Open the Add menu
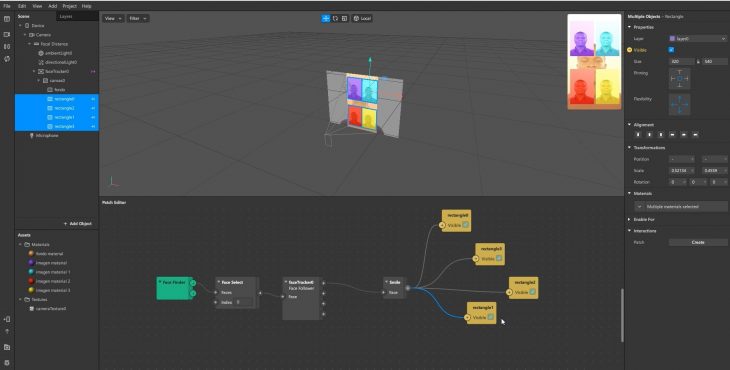 pyautogui.click(x=53, y=6)
